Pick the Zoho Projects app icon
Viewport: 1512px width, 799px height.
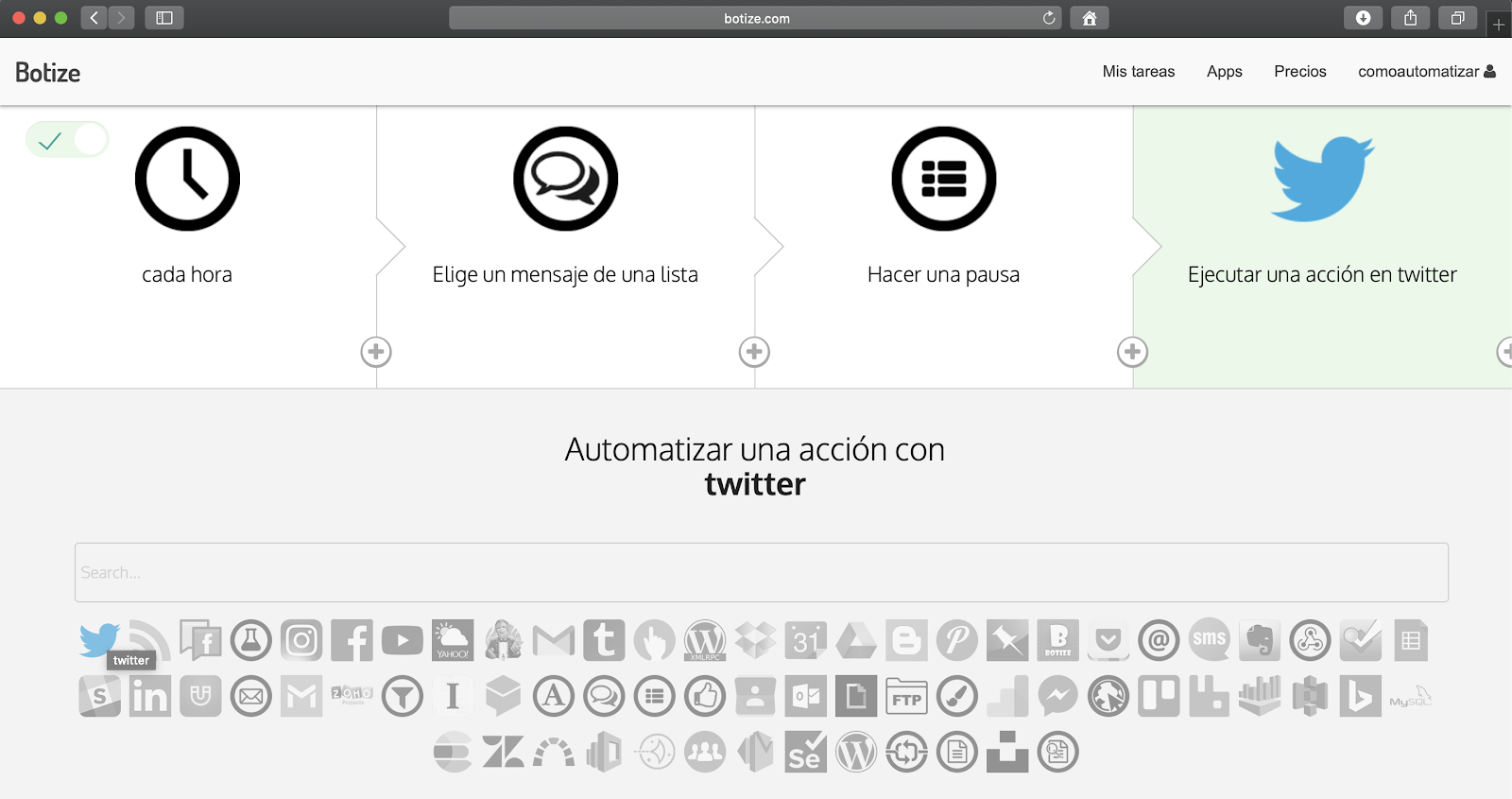pos(352,695)
